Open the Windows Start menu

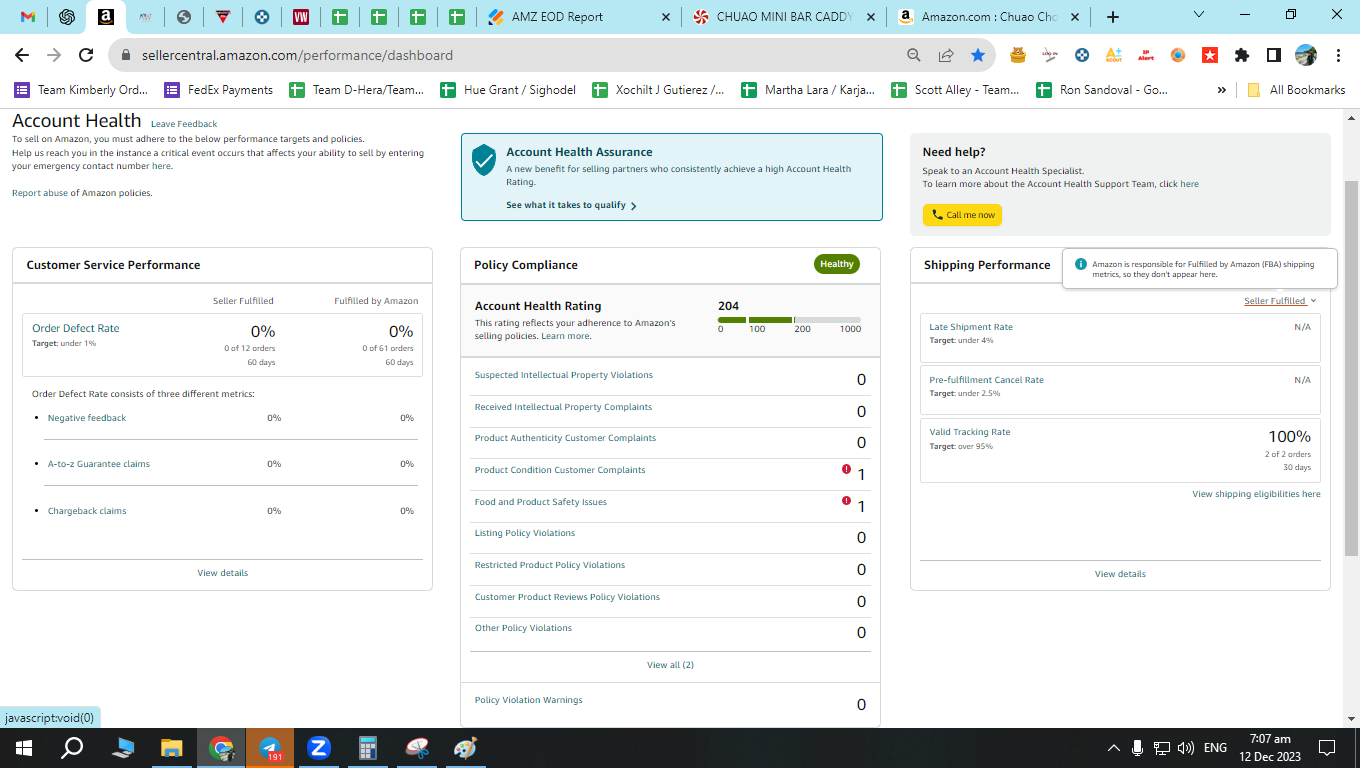[x=23, y=748]
